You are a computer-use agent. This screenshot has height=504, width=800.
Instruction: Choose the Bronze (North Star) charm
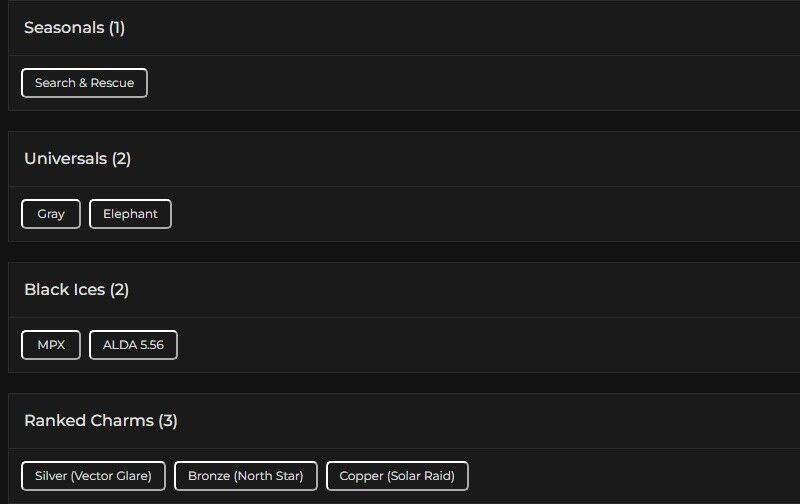click(x=245, y=476)
